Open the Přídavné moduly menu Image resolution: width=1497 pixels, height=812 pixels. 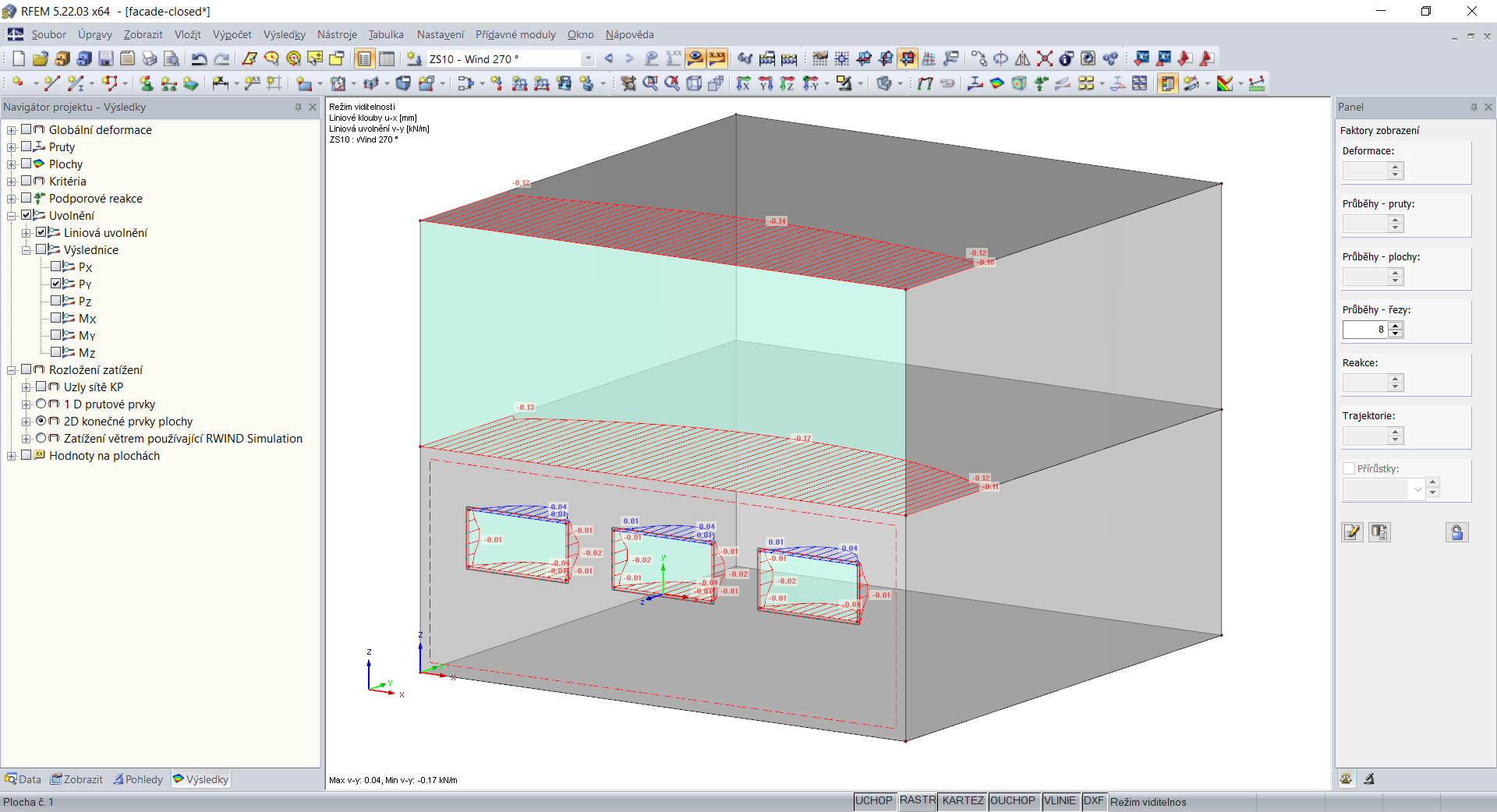tap(515, 34)
